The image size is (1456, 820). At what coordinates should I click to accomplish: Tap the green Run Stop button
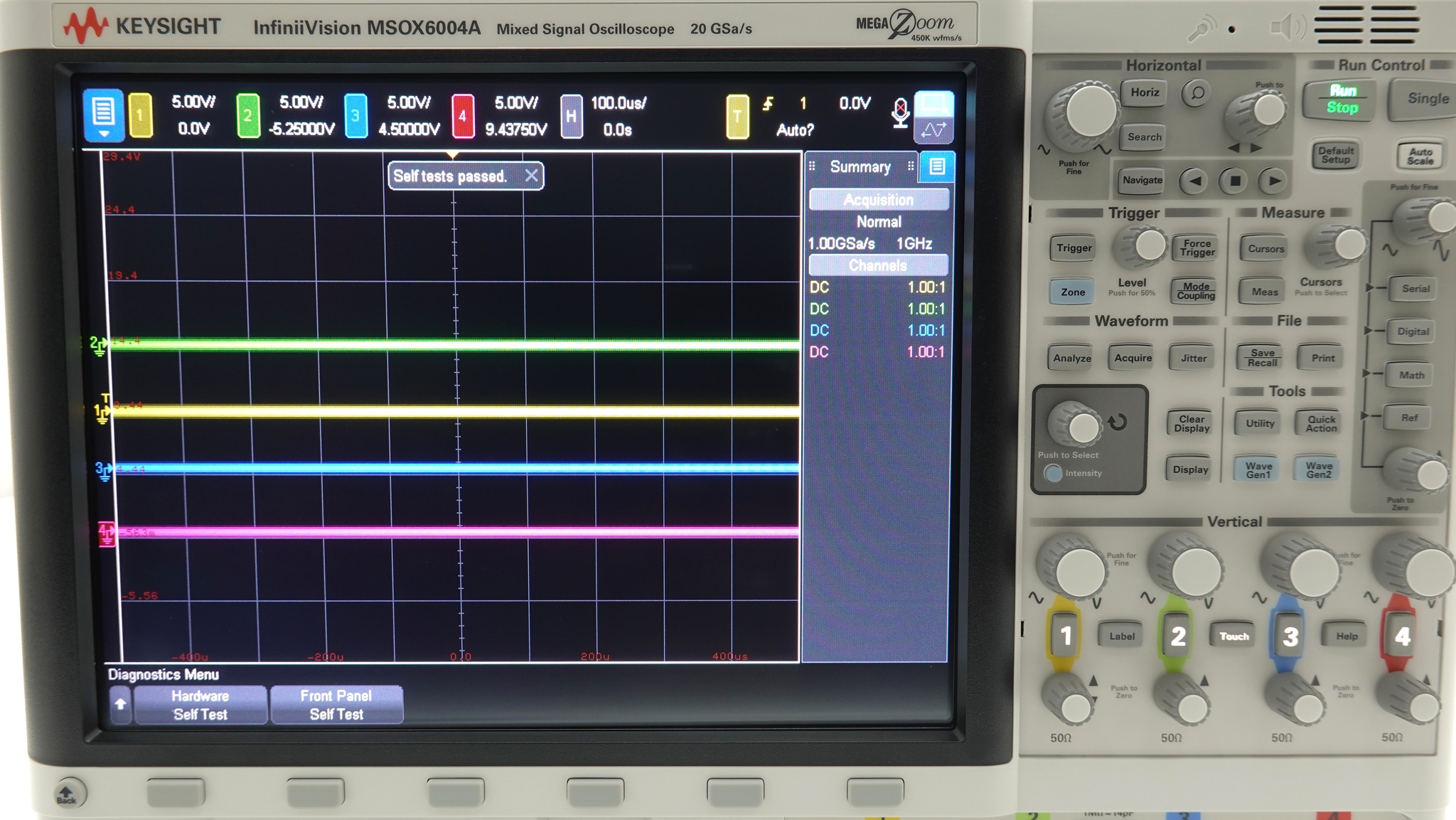point(1342,100)
